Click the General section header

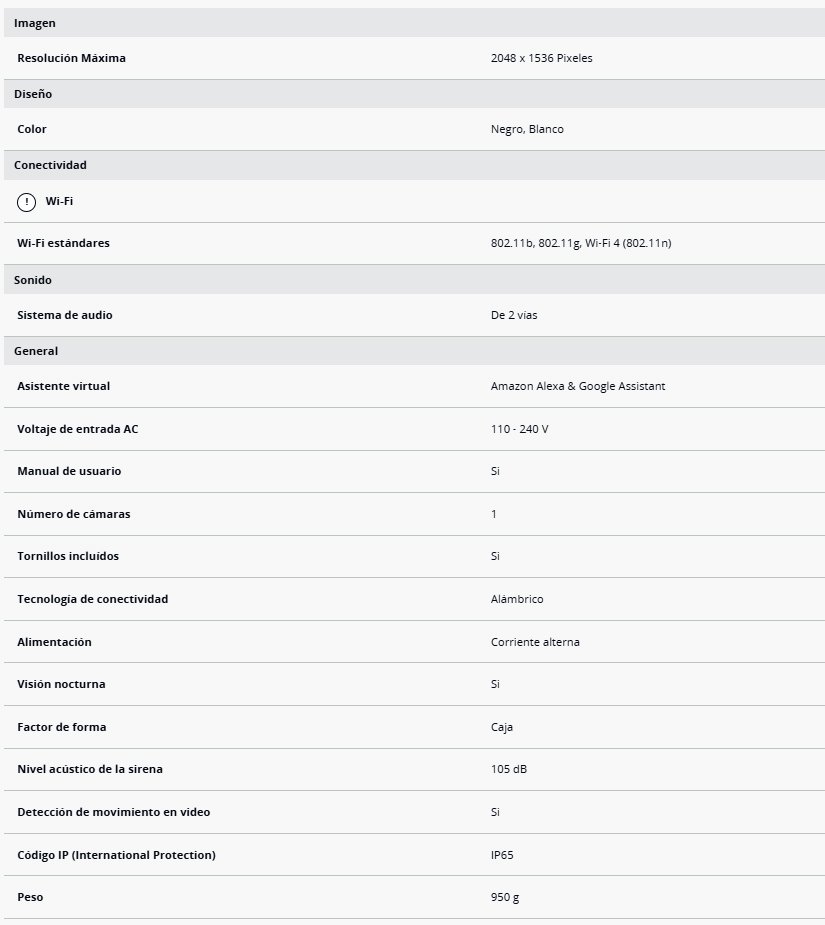point(36,351)
